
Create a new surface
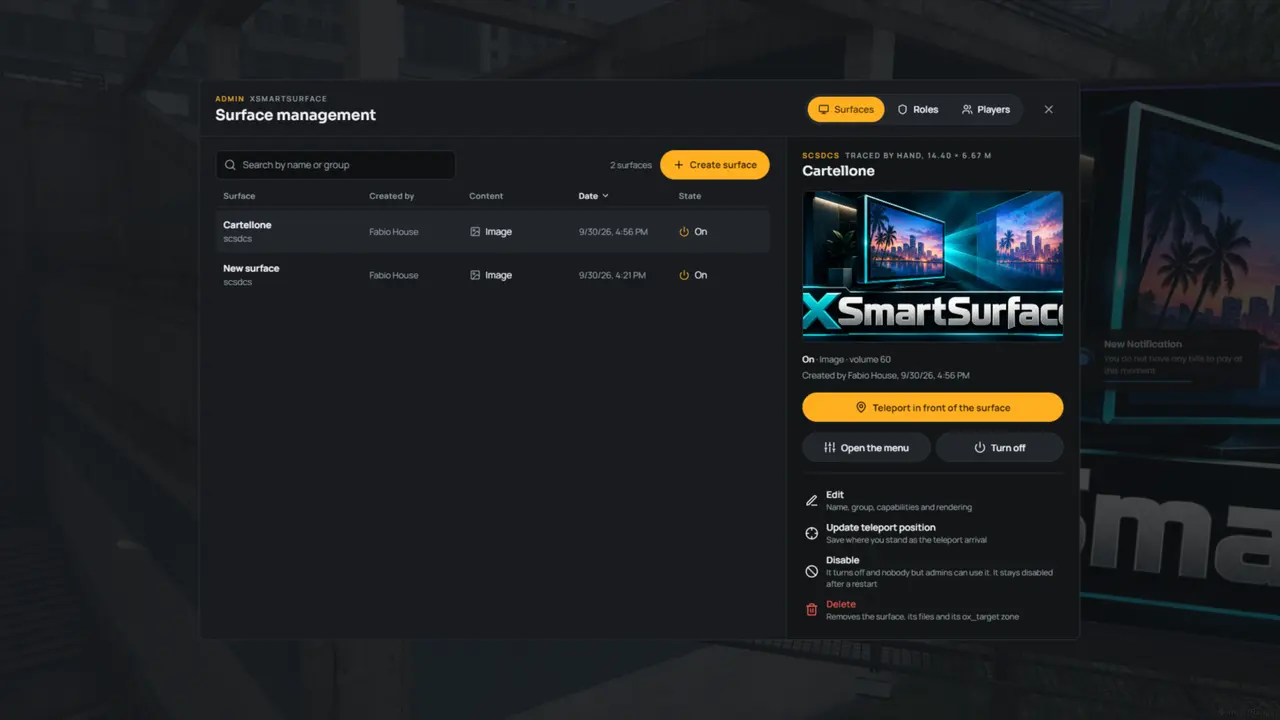[x=715, y=165]
